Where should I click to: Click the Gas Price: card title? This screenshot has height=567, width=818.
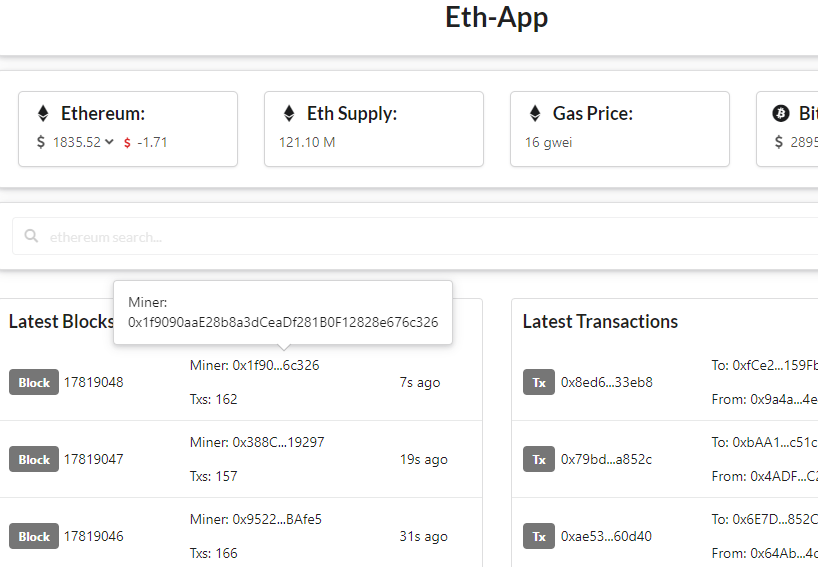point(593,113)
